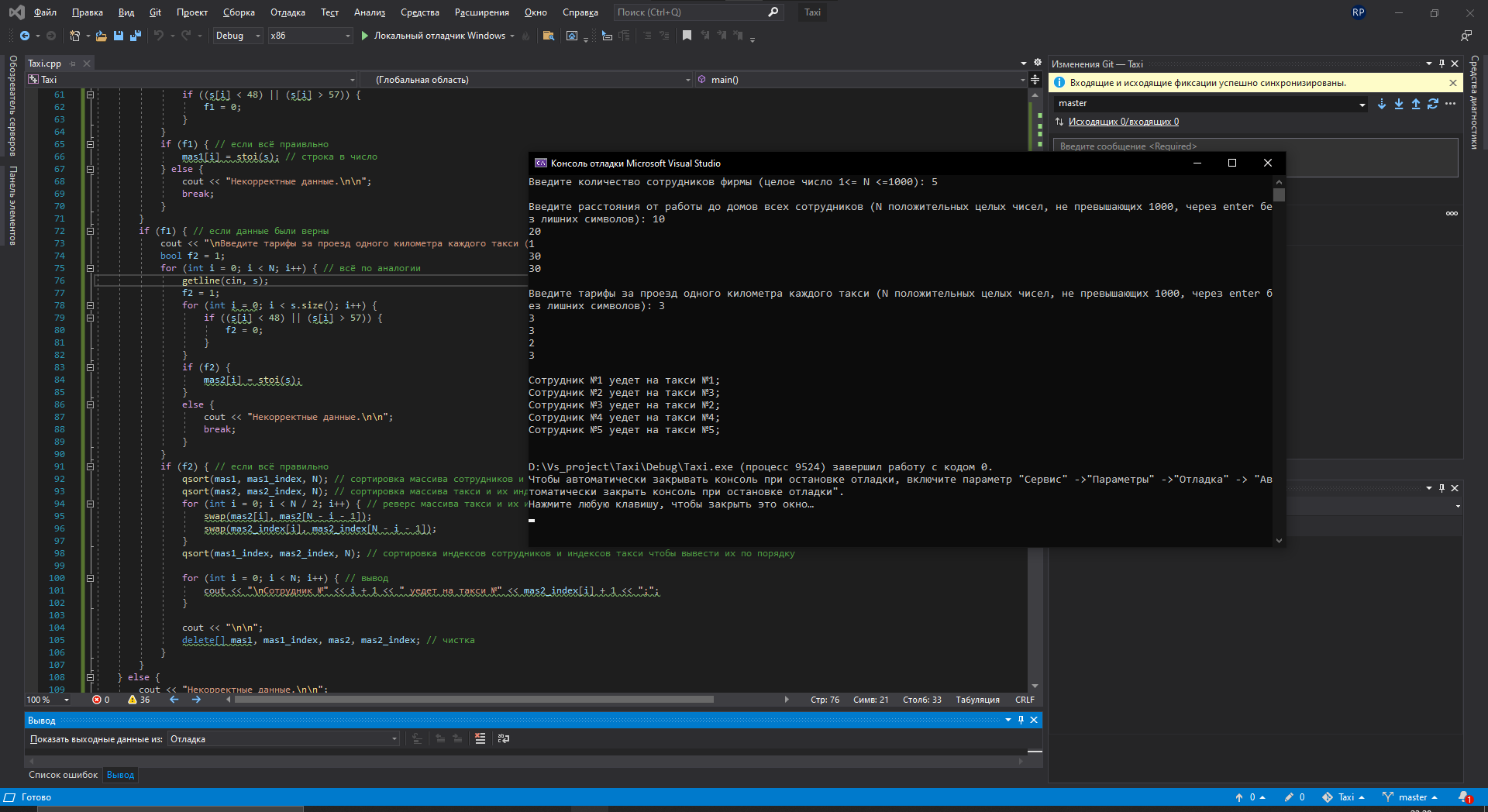Open the x86 platform dropdown
The height and width of the screenshot is (812, 1488).
310,36
